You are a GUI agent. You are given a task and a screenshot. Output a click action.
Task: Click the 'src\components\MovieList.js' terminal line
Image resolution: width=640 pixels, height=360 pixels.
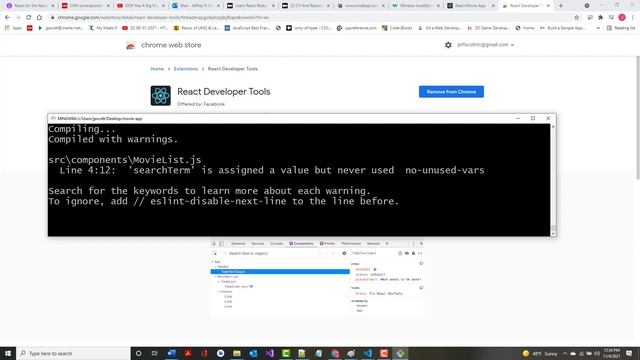125,160
